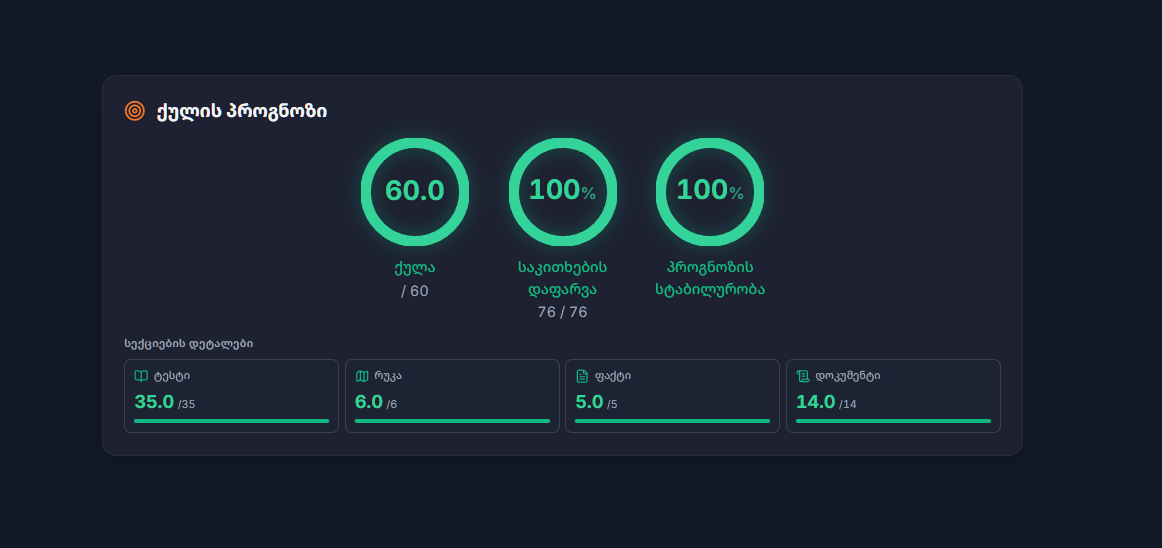Click the ტესტი section progress bar
This screenshot has height=548, width=1162.
[x=231, y=421]
